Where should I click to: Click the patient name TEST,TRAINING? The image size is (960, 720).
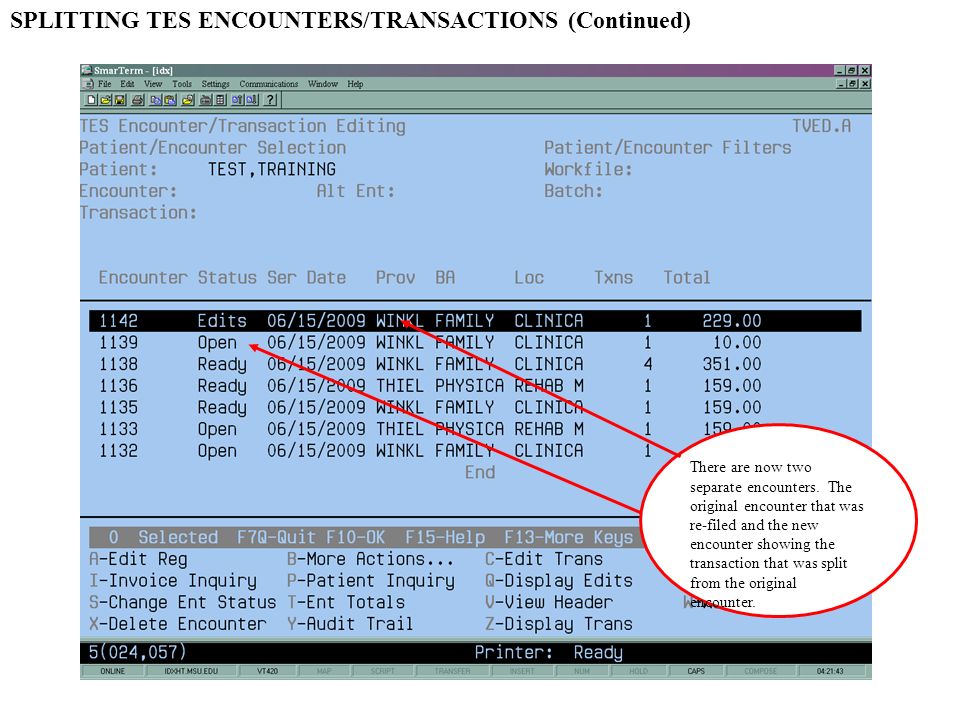pos(272,169)
